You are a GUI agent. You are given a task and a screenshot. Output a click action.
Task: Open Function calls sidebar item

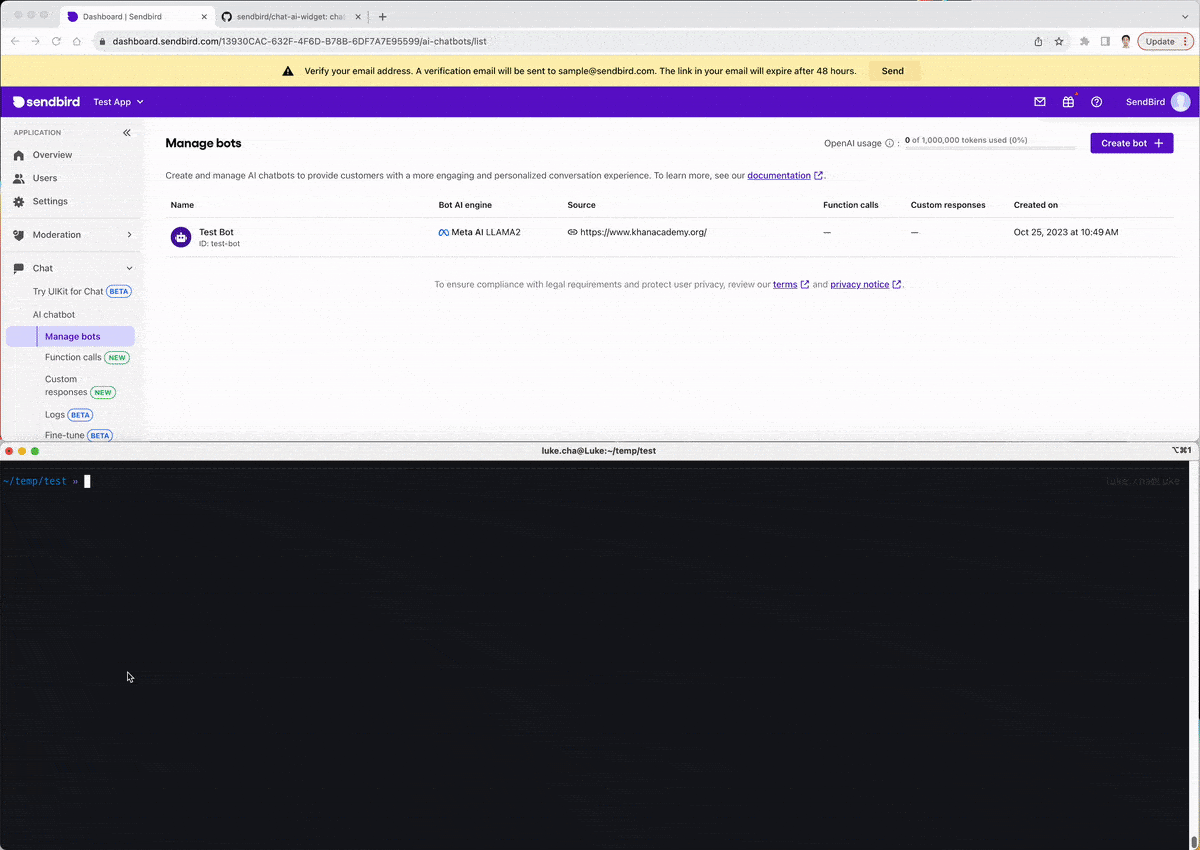87,357
